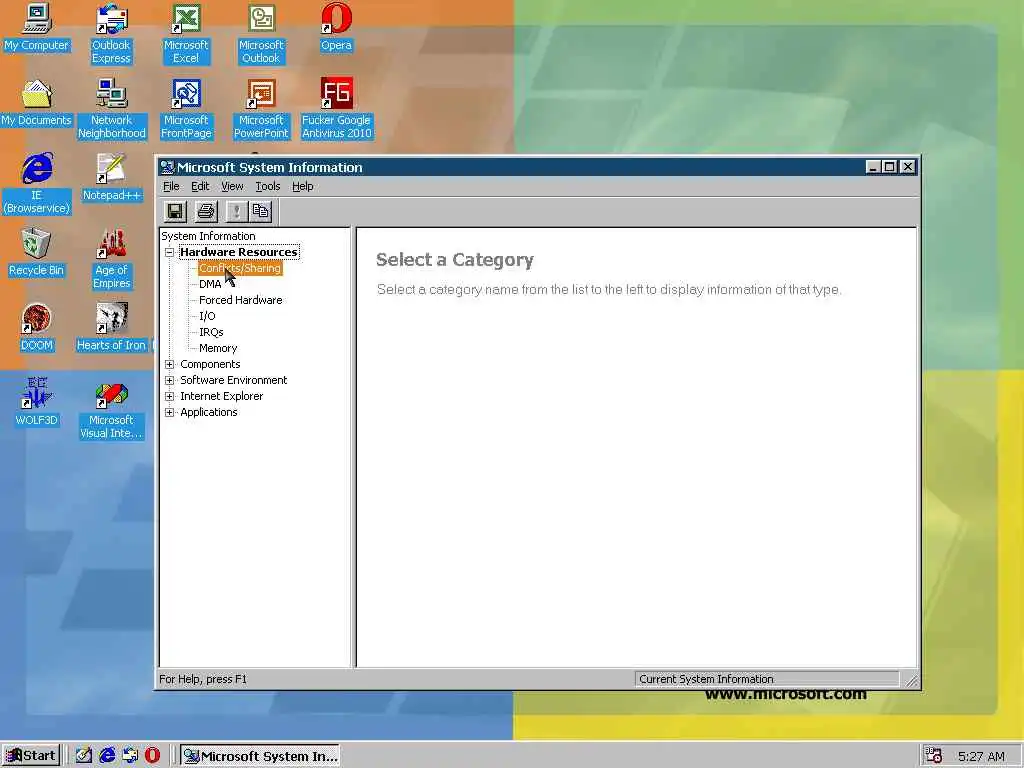Screen dimensions: 1024x768
Task: Open the Help menu
Action: point(302,186)
